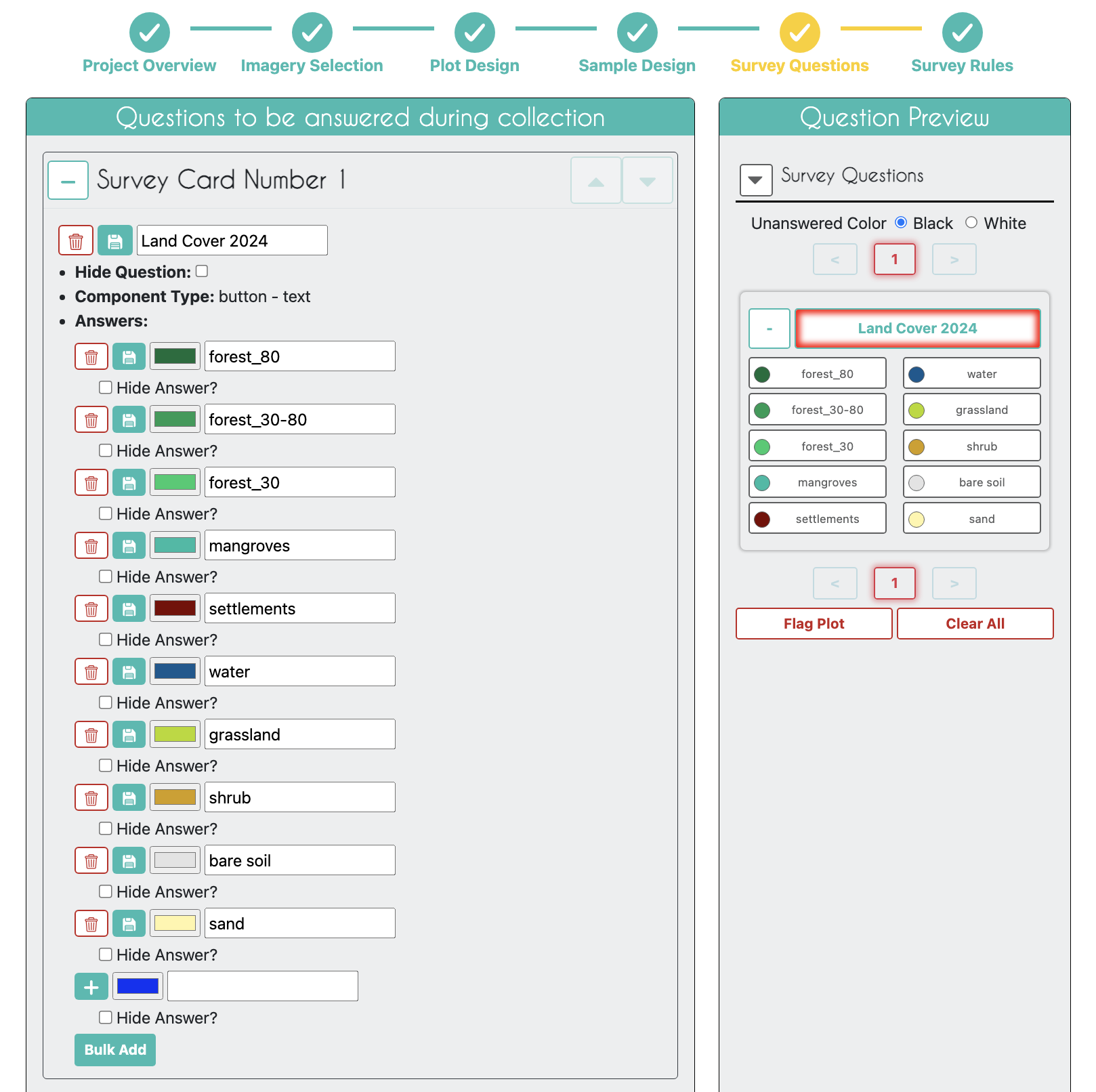Save the Land Cover 2024 question title

[x=114, y=241]
